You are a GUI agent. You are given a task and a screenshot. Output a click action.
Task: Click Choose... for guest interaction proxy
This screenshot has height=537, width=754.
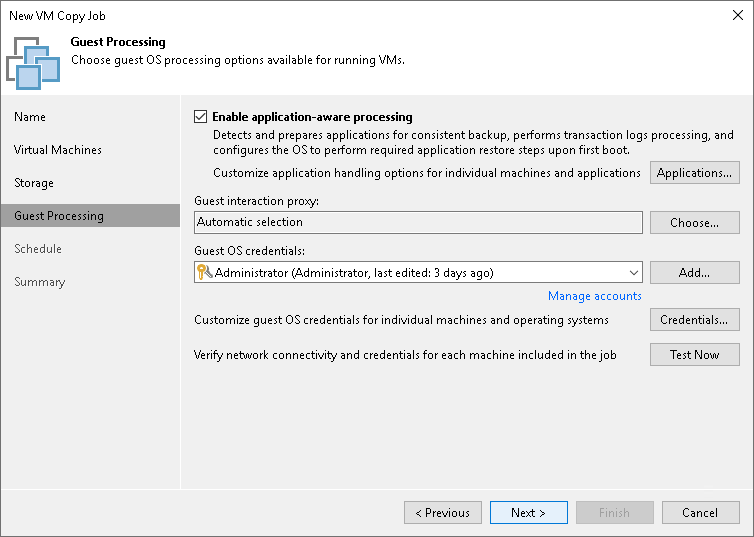point(694,223)
